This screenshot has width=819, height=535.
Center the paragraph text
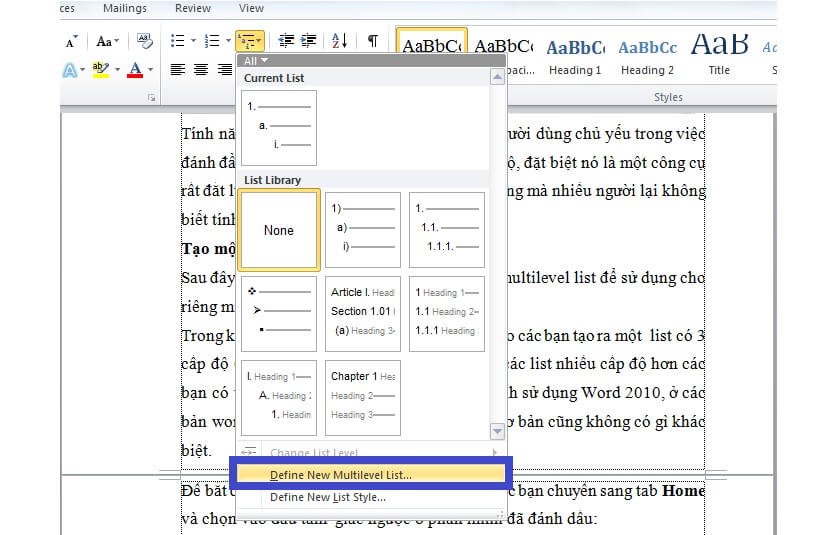[201, 69]
